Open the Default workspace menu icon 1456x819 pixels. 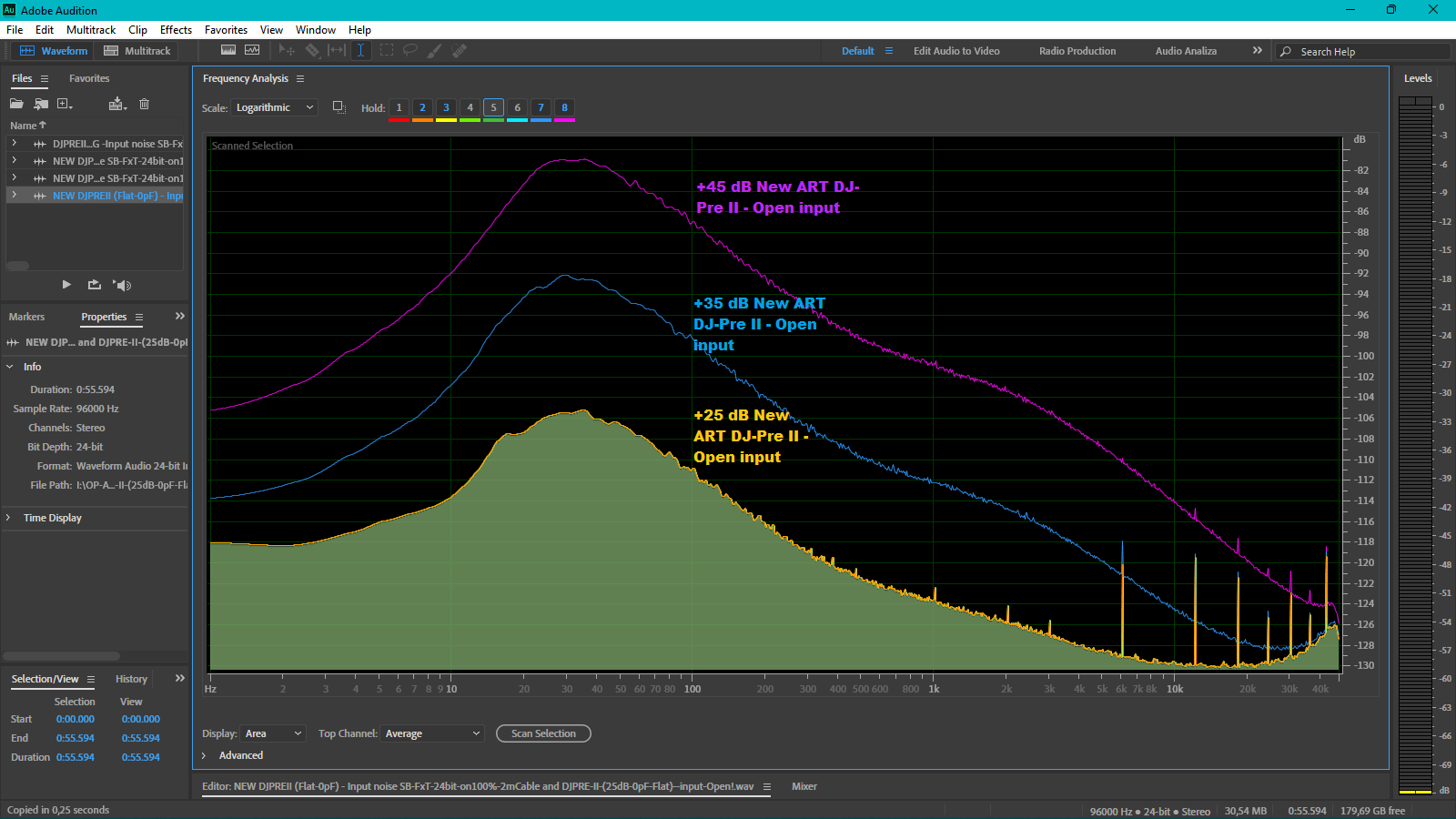coord(889,51)
